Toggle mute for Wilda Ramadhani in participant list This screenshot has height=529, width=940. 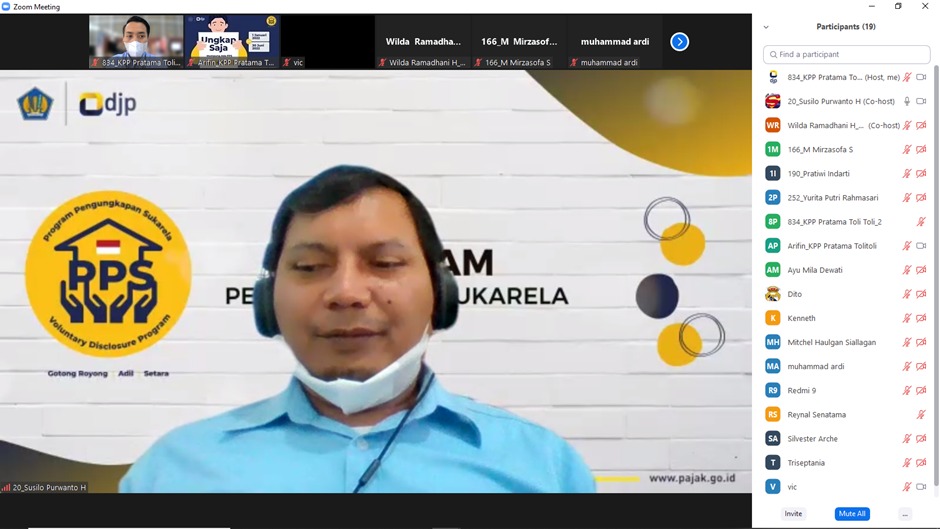point(907,125)
